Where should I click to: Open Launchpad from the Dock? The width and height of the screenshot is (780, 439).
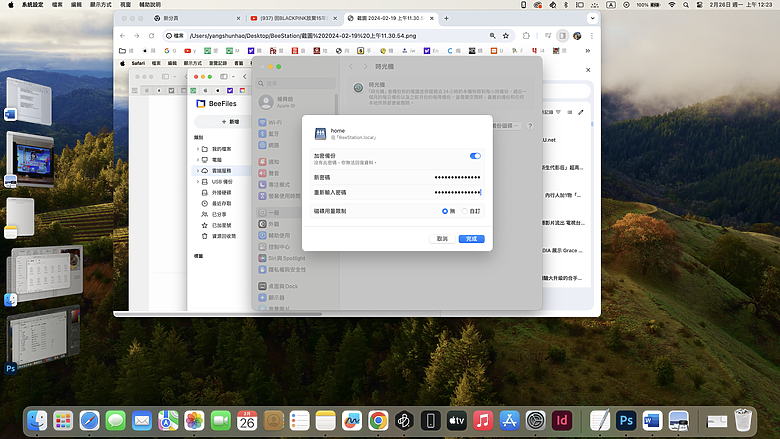point(63,421)
